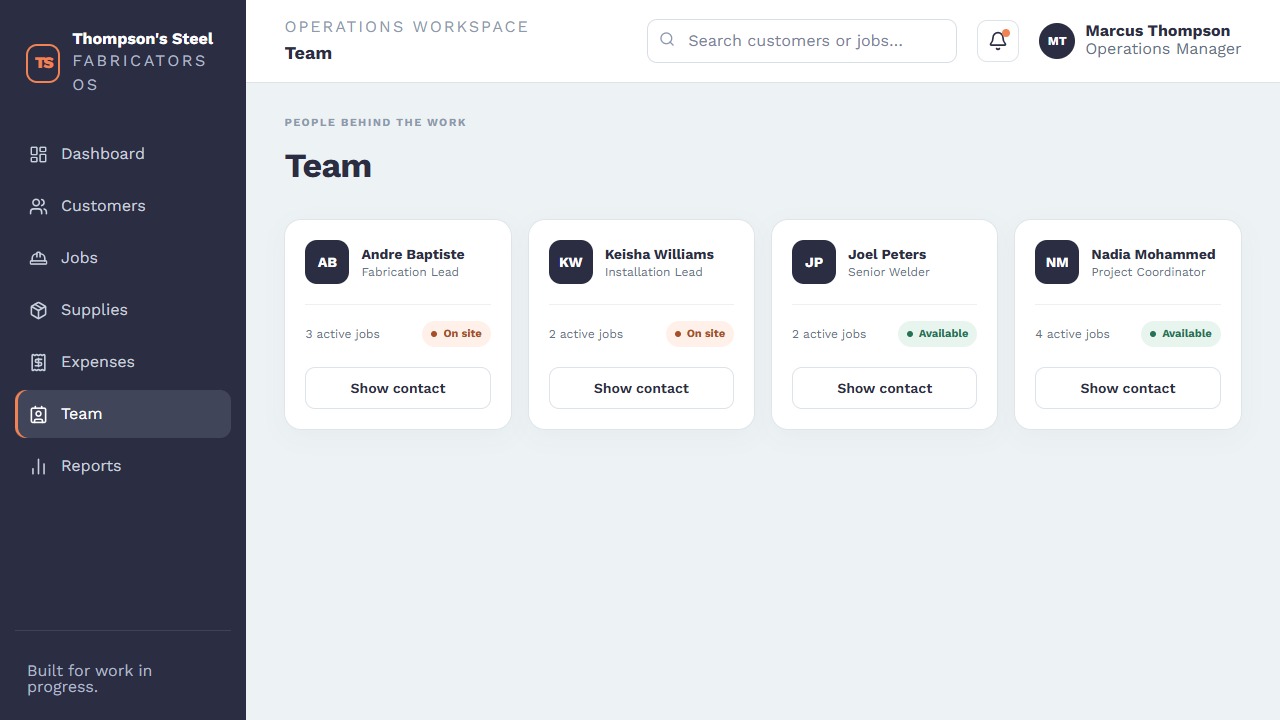
Task: Navigate to Supplies
Action: [123, 310]
